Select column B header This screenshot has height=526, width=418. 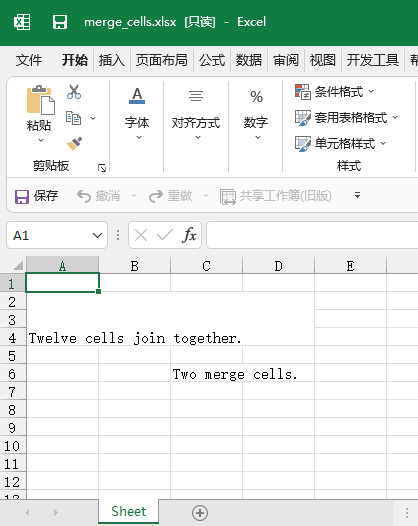pyautogui.click(x=135, y=265)
